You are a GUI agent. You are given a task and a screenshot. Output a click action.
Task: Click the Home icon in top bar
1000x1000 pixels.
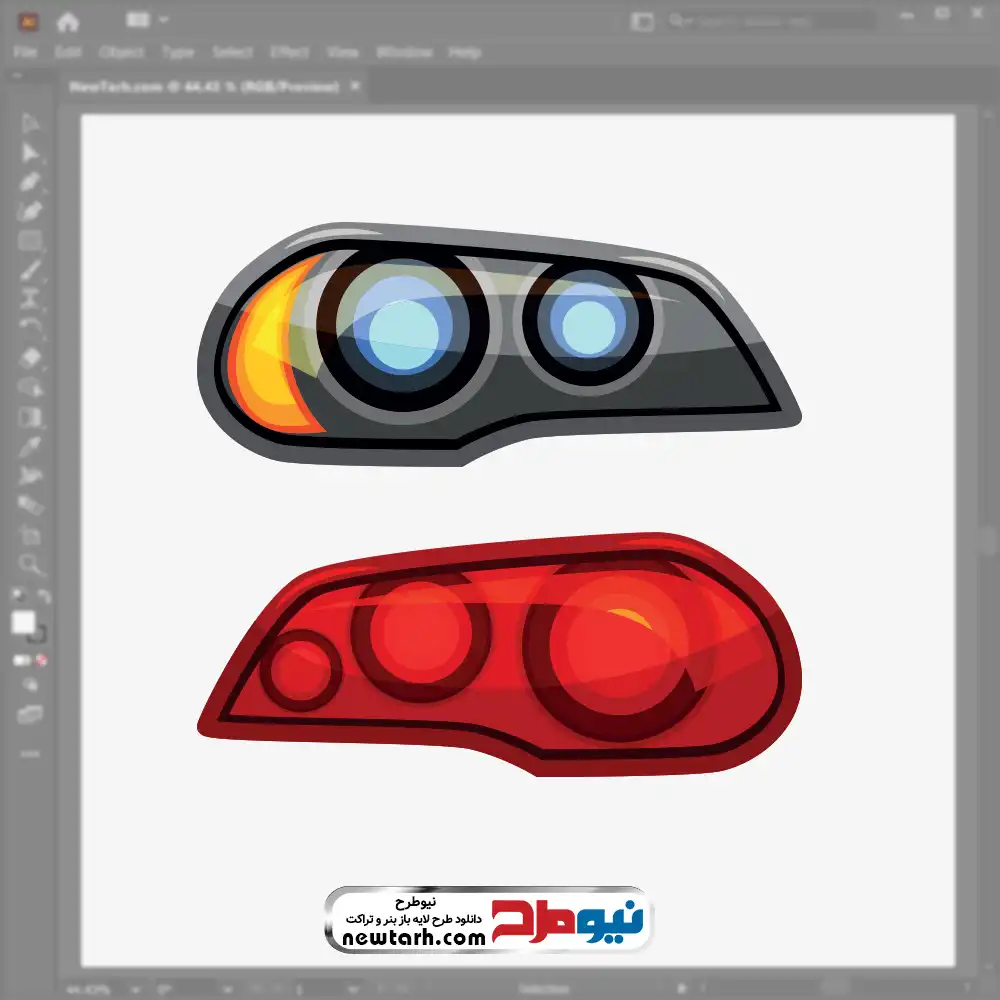point(68,21)
